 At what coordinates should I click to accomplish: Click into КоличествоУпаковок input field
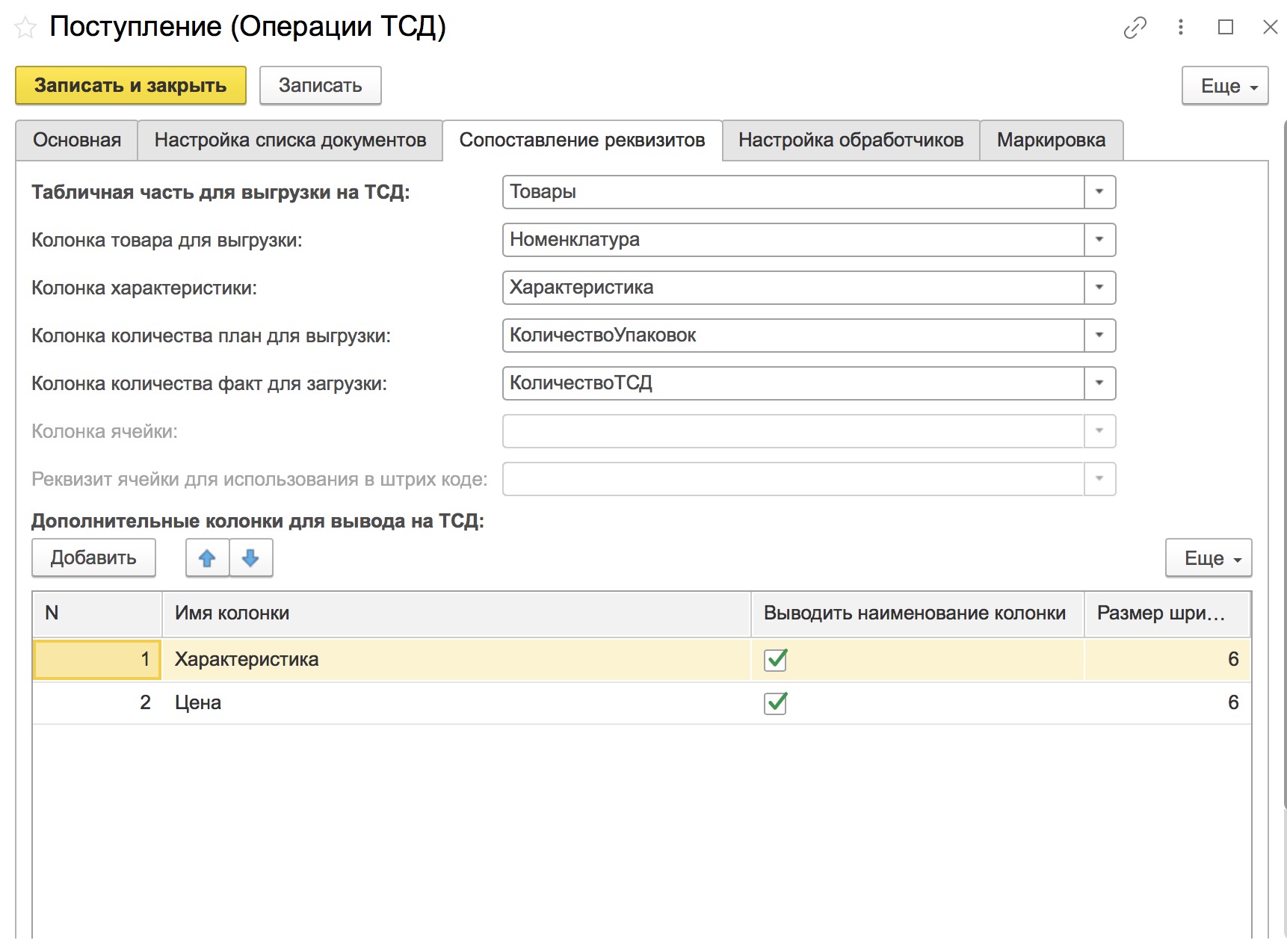click(793, 336)
